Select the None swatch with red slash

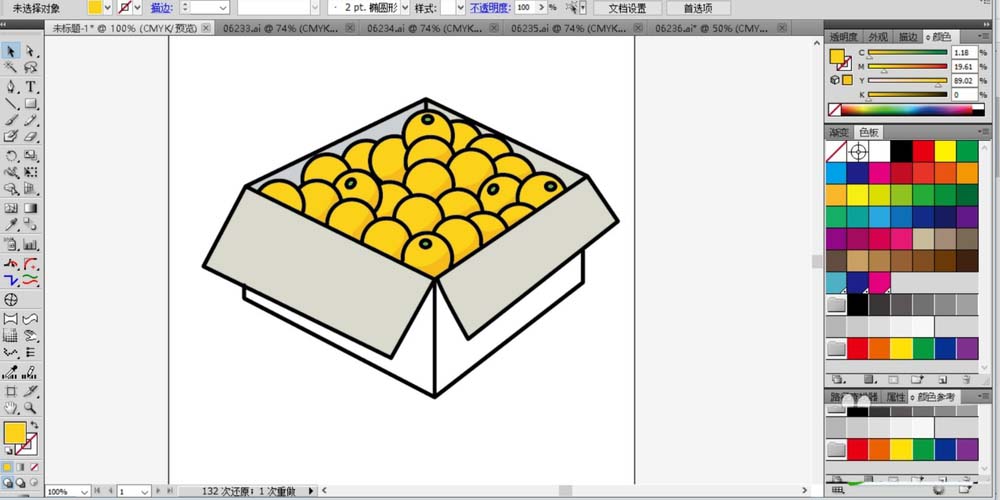(836, 151)
